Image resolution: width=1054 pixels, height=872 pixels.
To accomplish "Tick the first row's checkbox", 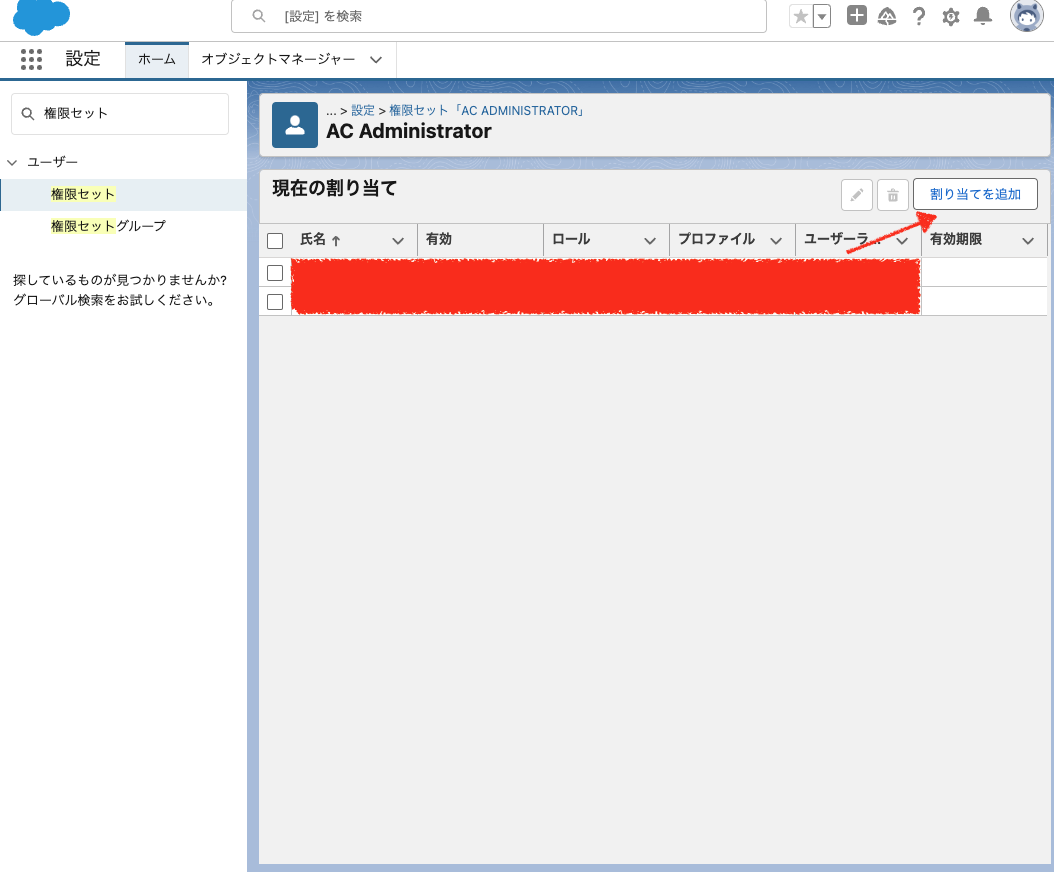I will click(x=275, y=272).
